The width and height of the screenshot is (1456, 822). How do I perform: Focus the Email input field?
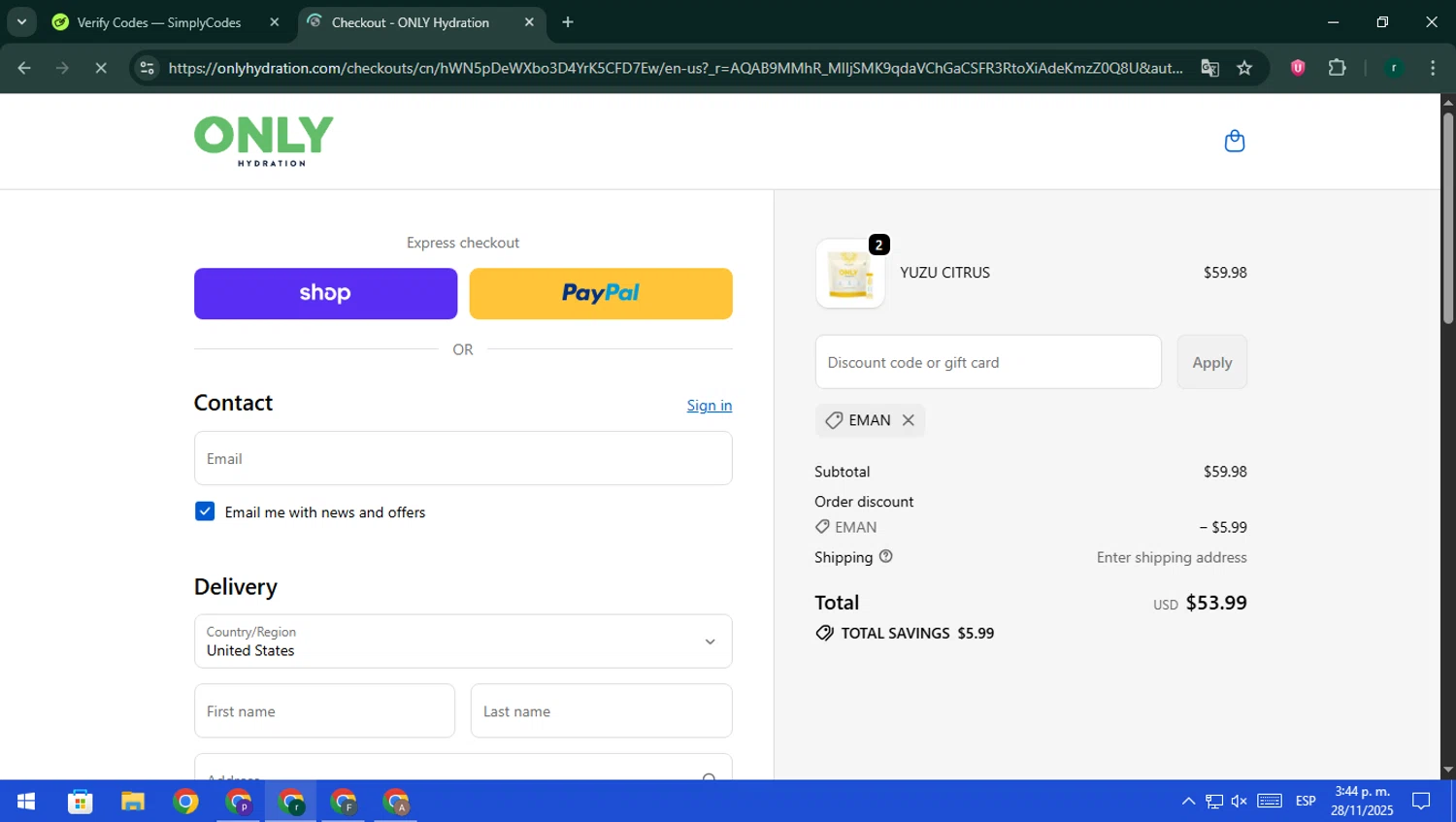coord(463,458)
